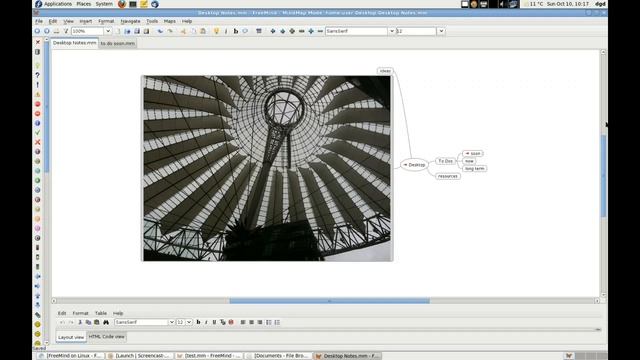Click the cloud icon in main toolbar
Image resolution: width=640 pixels, height=360 pixels.
245,31
